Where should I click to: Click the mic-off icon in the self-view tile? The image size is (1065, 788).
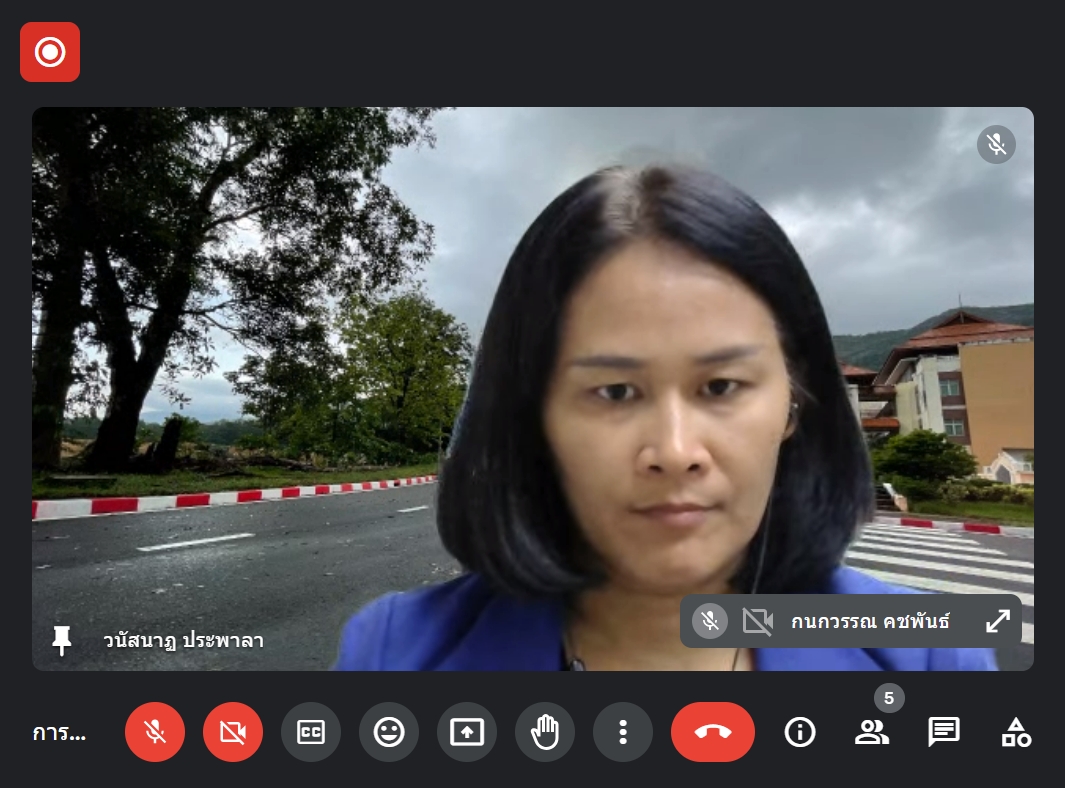coord(710,621)
